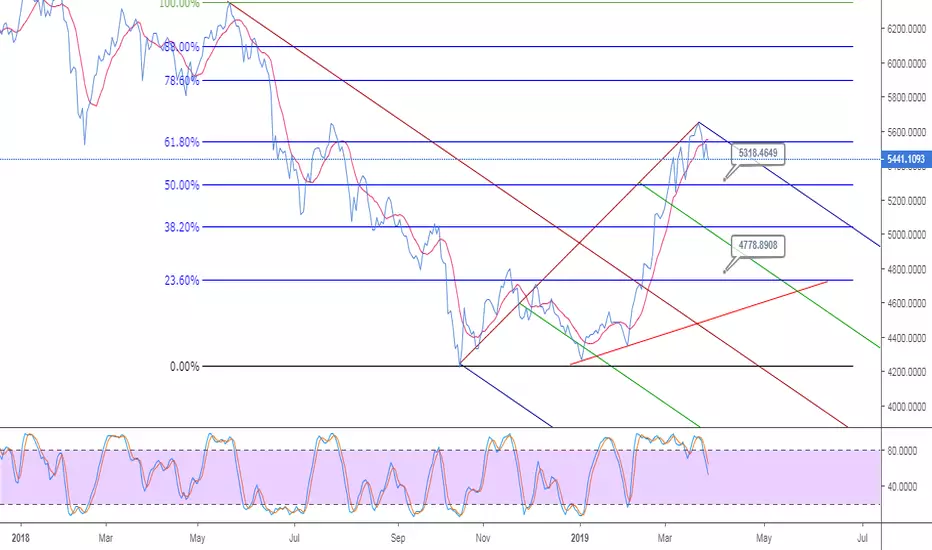Click the Jul label at axis end
The width and height of the screenshot is (932, 550).
(862, 538)
